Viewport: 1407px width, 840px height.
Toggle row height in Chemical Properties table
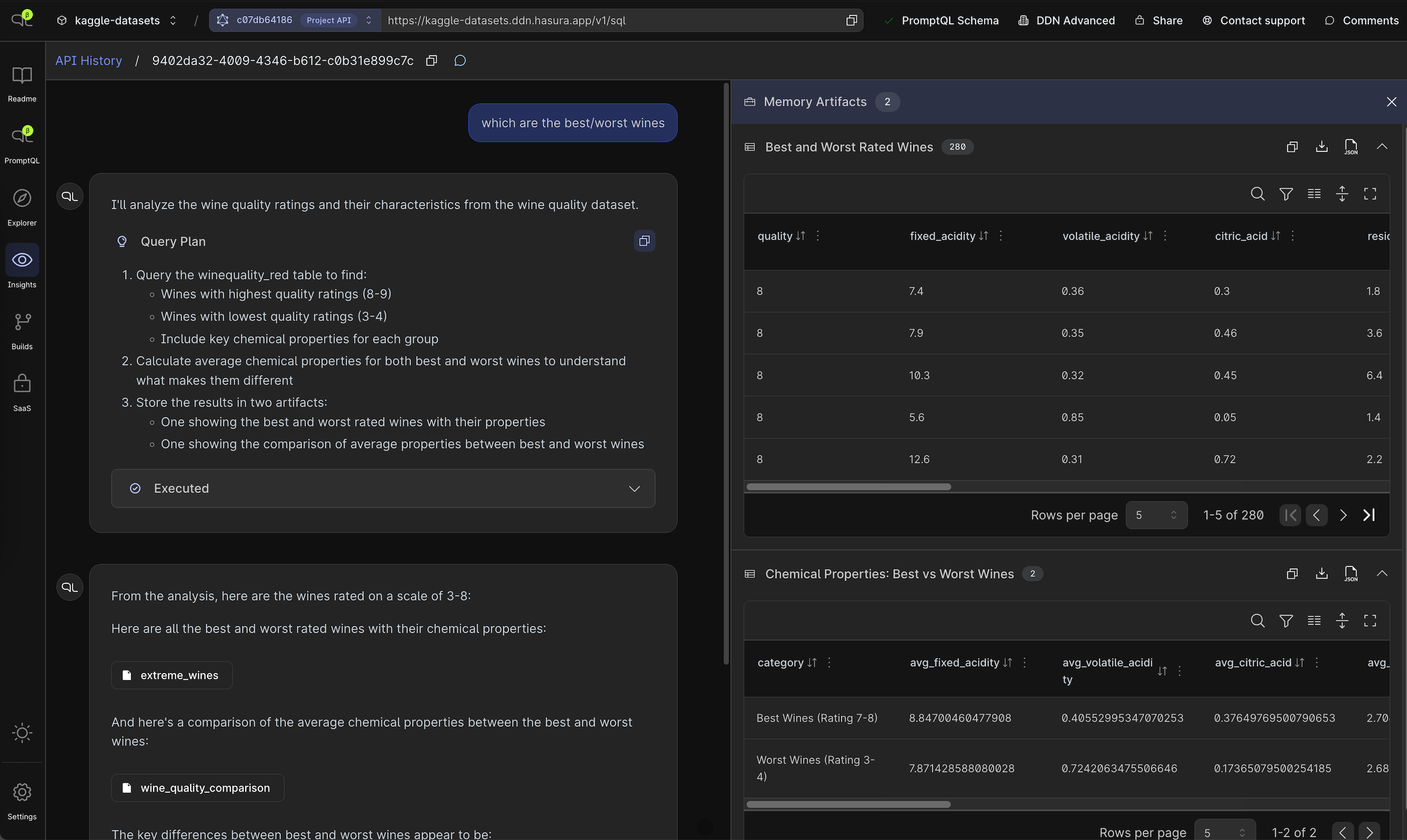click(1342, 620)
